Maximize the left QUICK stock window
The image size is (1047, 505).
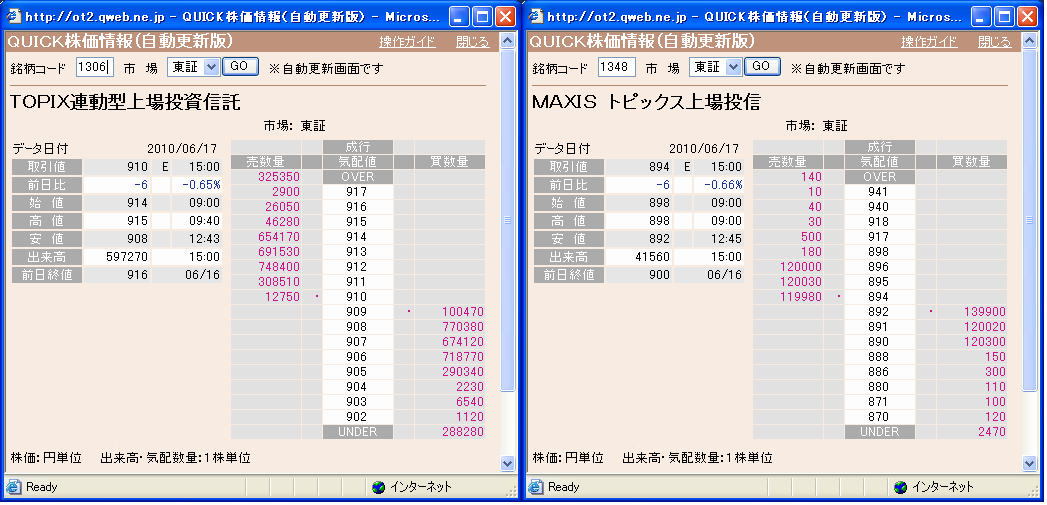tap(483, 16)
